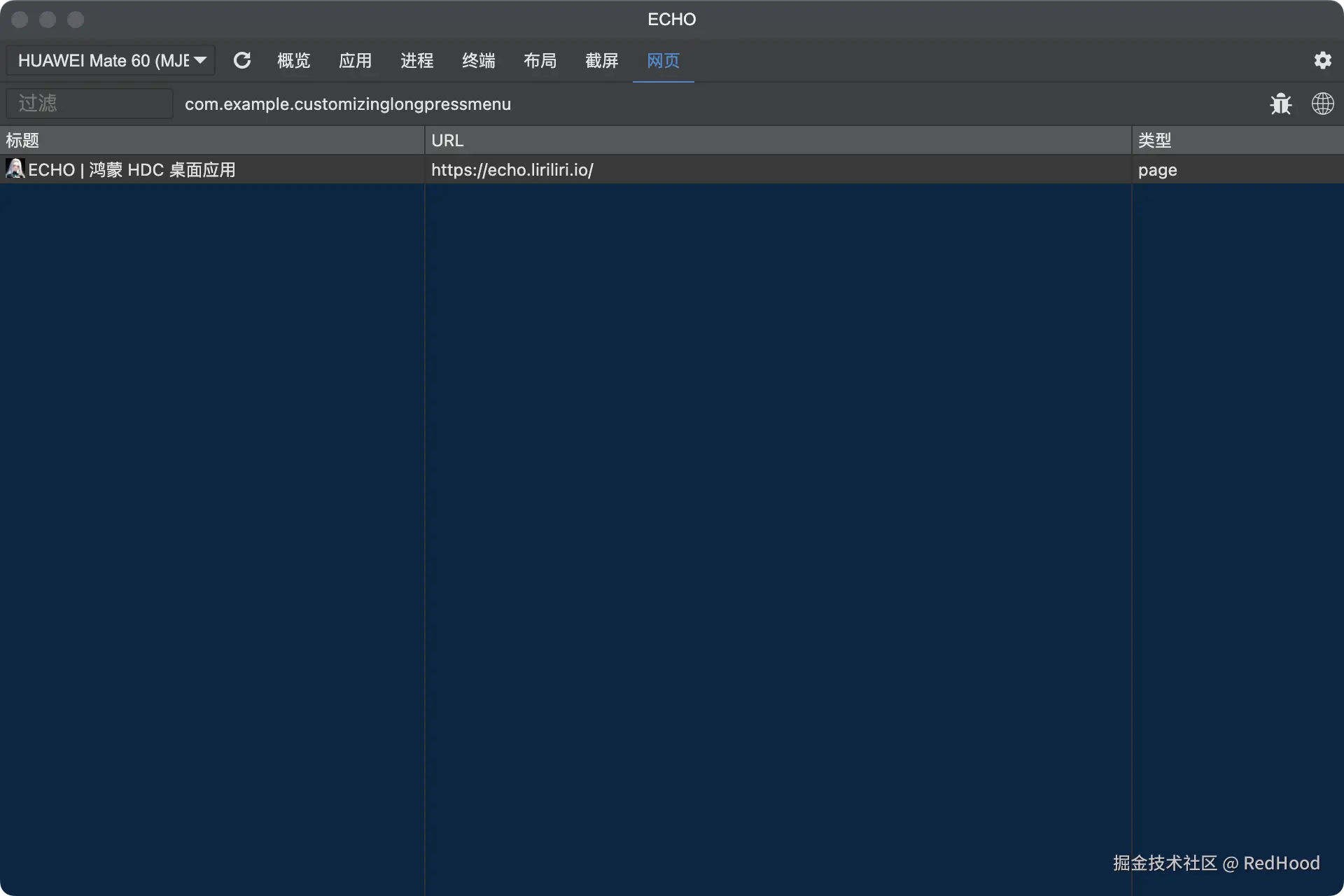1344x896 pixels.
Task: Select the 截屏 screenshot tab icon
Action: 601,61
